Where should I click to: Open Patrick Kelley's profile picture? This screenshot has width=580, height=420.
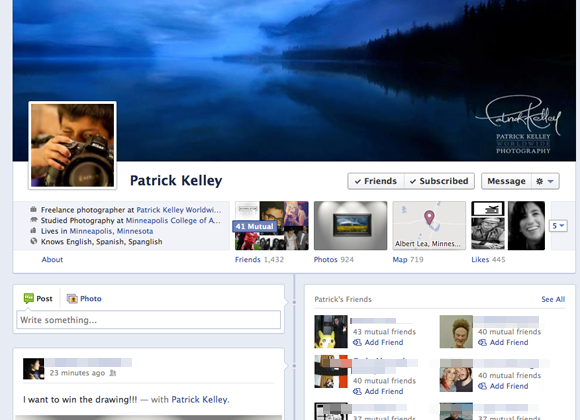tap(72, 145)
